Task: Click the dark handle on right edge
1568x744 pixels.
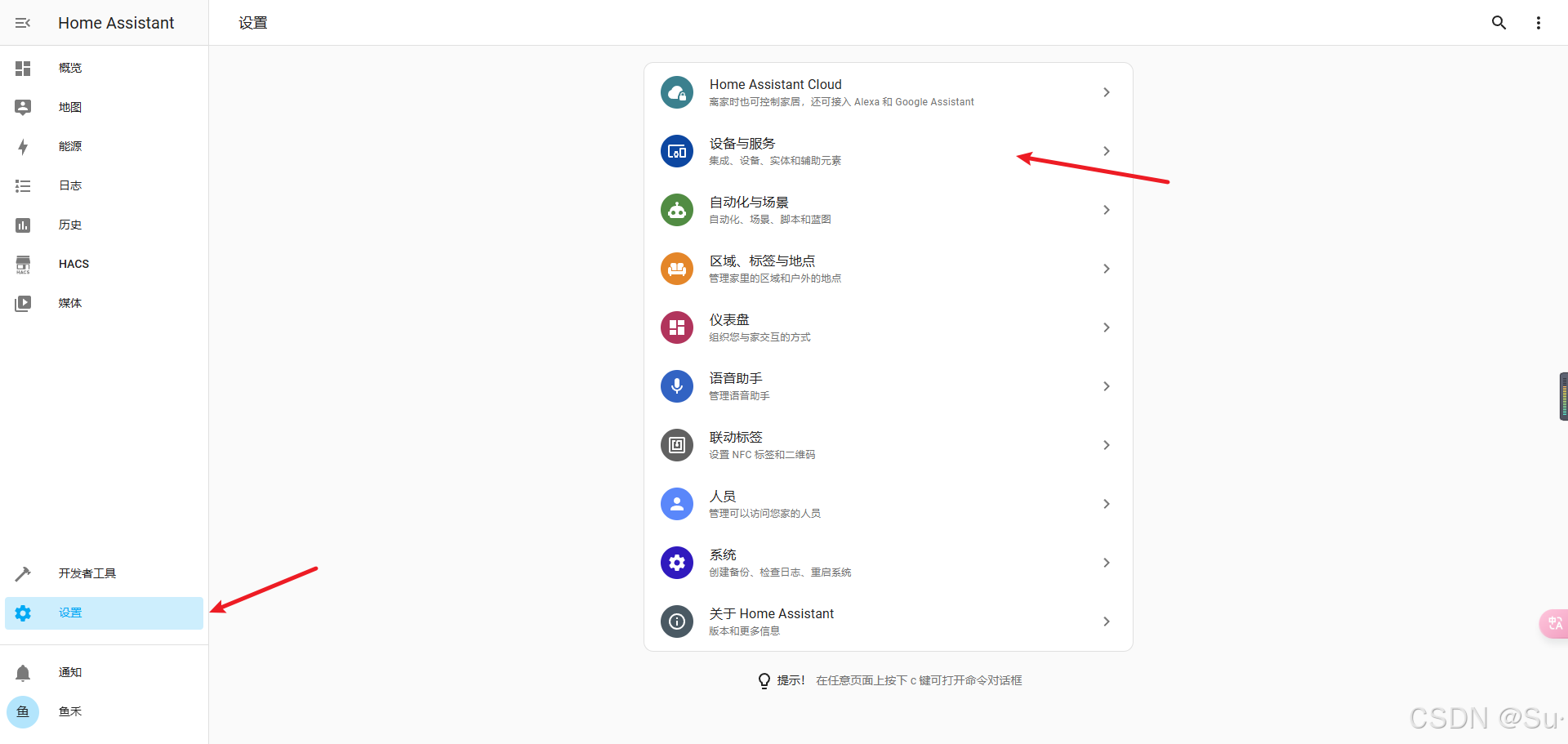Action: pyautogui.click(x=1563, y=396)
